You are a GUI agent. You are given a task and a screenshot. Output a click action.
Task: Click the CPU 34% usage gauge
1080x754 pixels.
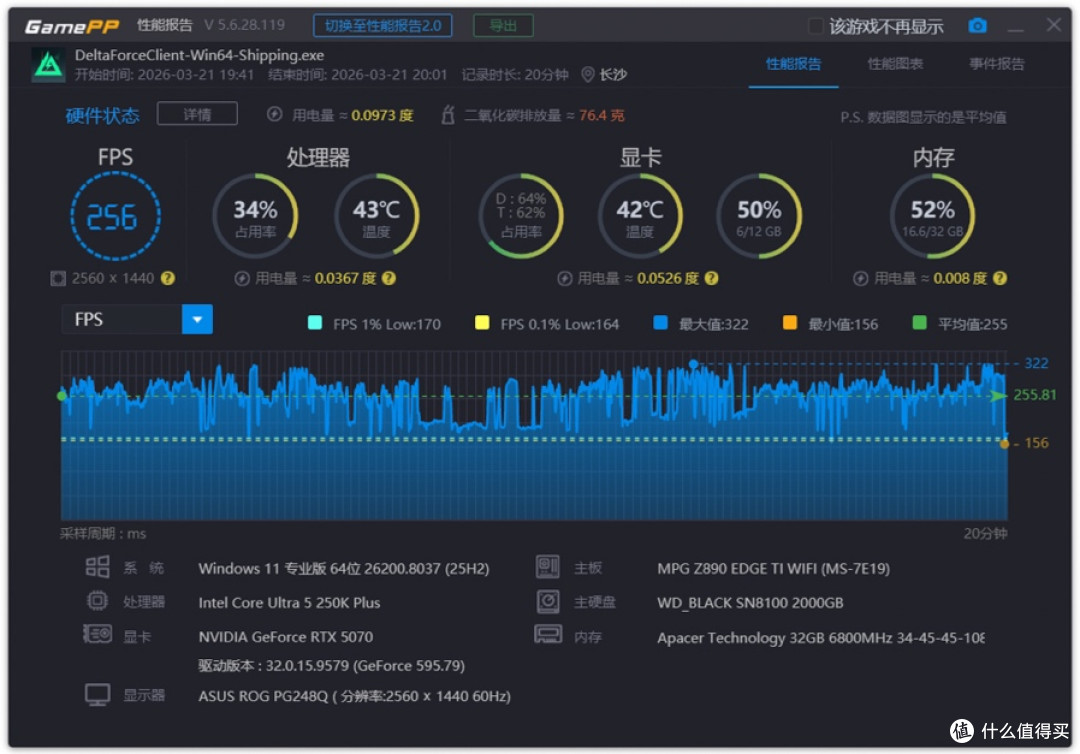tap(256, 216)
